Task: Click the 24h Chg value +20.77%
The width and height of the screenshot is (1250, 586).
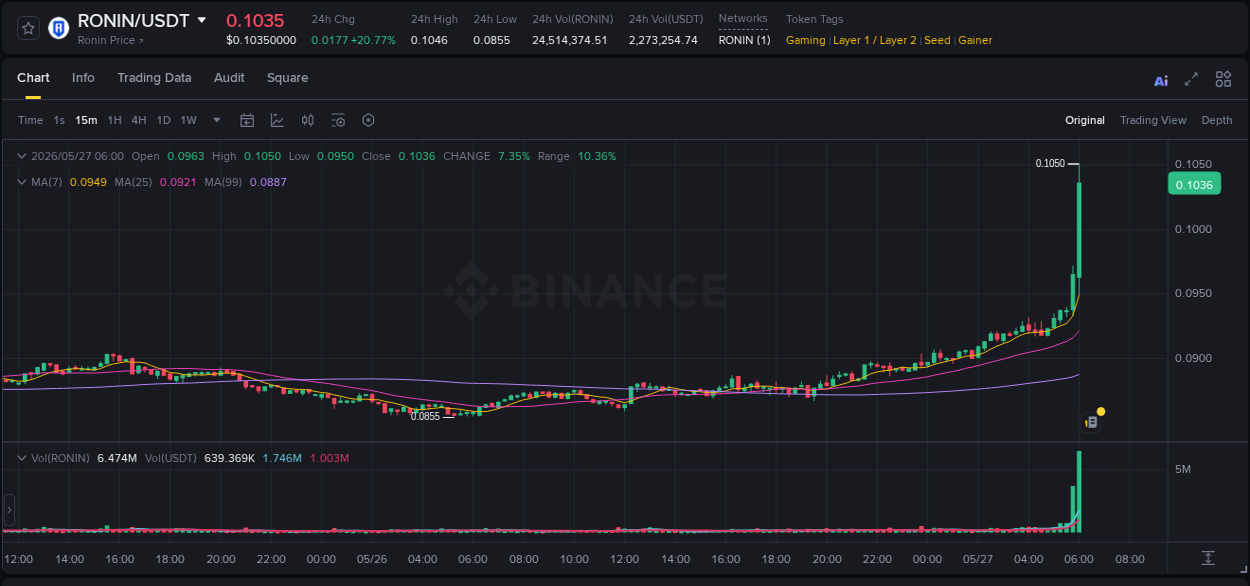Action: click(x=373, y=40)
